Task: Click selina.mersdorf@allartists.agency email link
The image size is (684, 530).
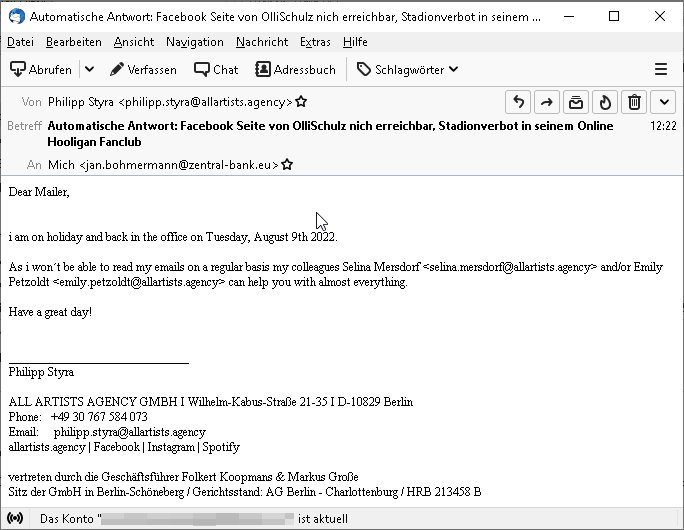Action: pyautogui.click(x=510, y=267)
